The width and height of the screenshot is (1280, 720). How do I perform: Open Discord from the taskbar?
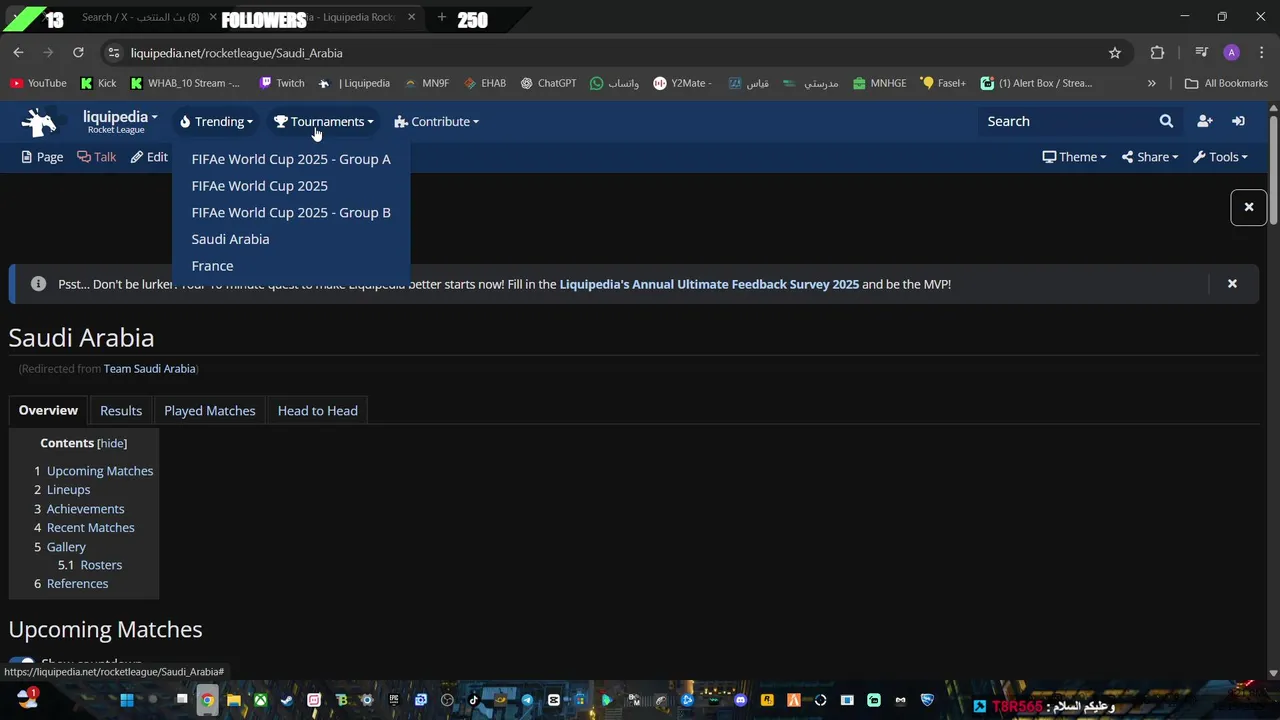[x=741, y=700]
